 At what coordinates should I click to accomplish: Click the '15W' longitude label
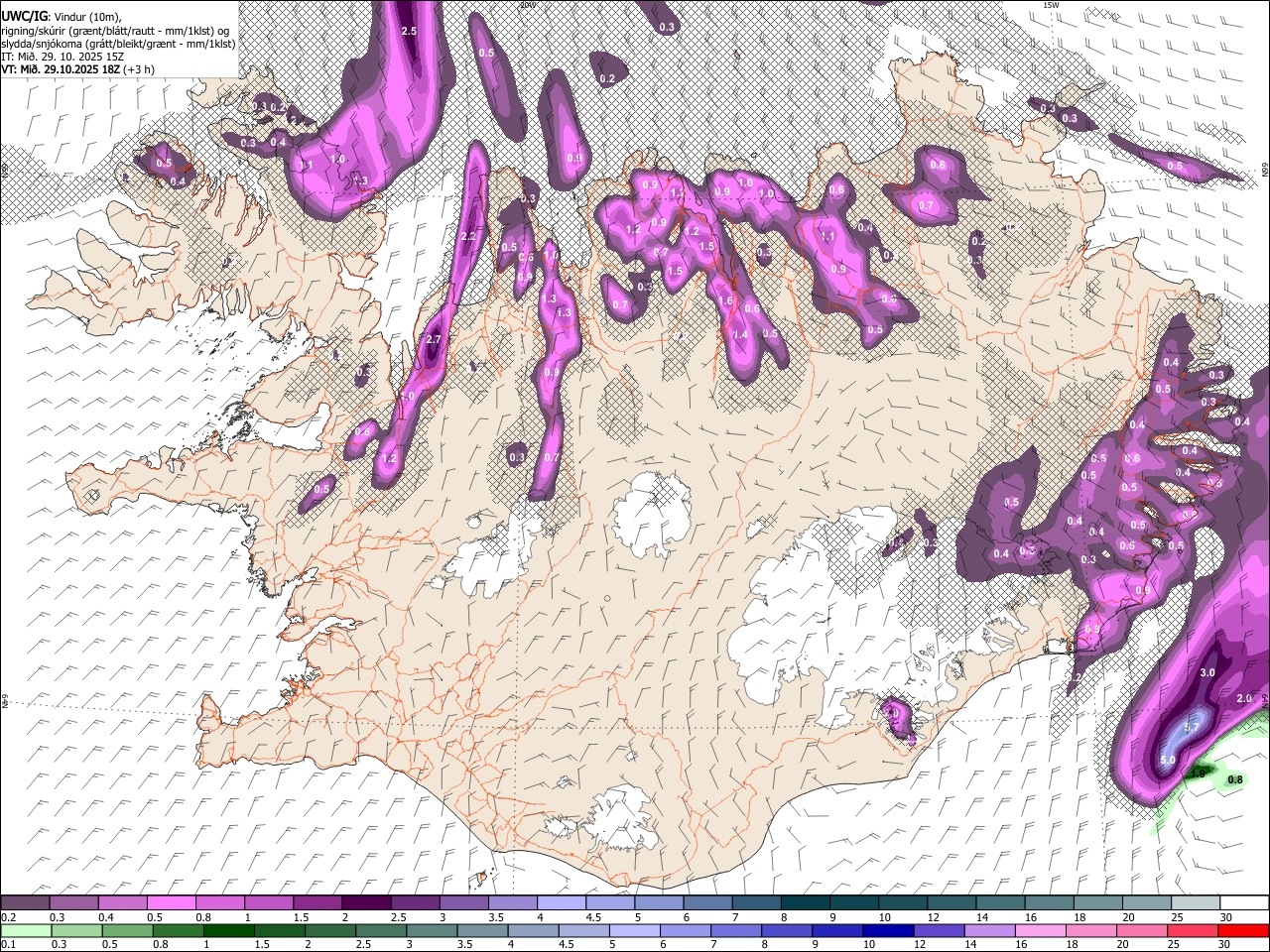point(1052,5)
